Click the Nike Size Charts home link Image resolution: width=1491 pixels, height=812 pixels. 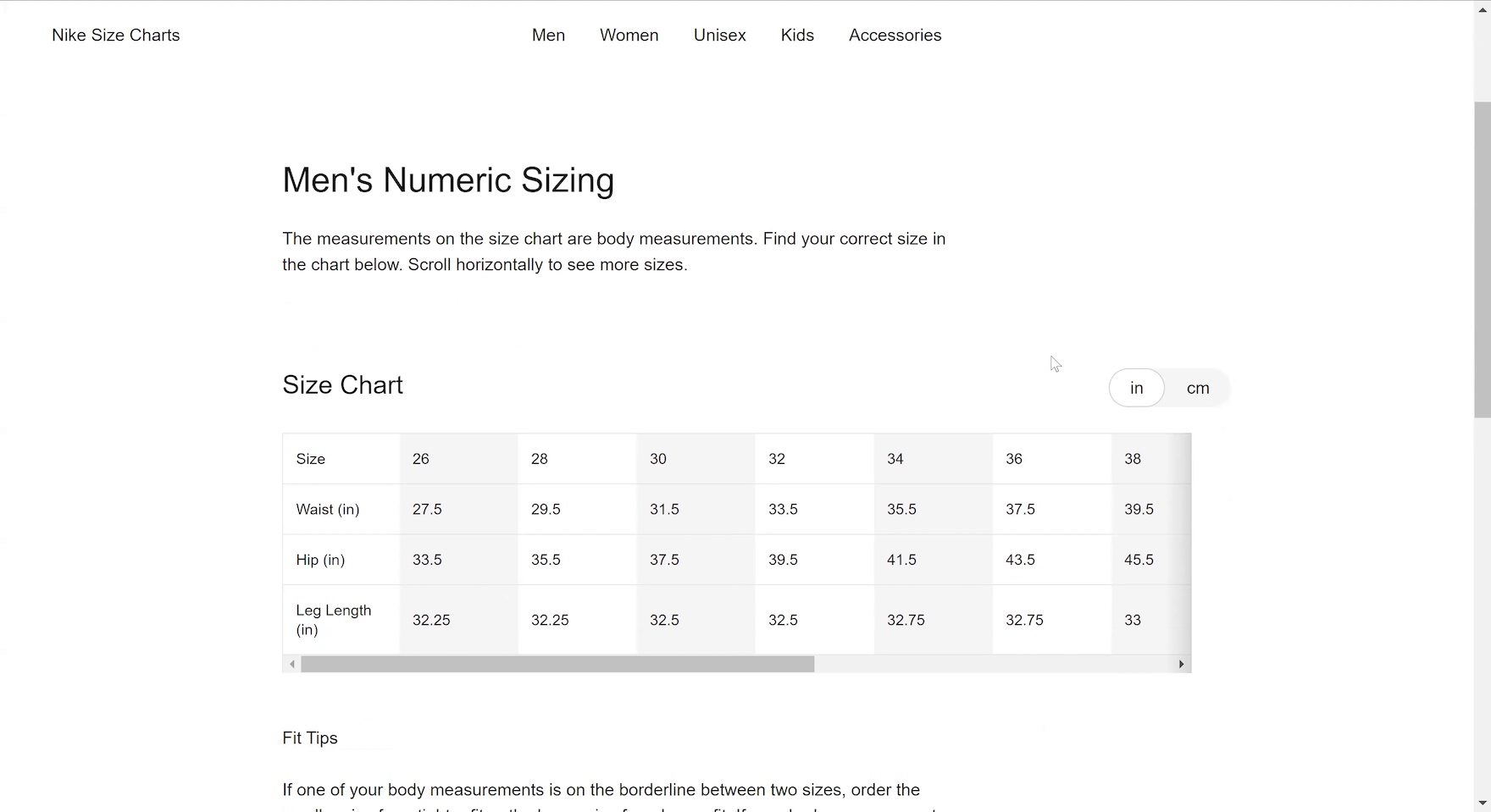(116, 35)
